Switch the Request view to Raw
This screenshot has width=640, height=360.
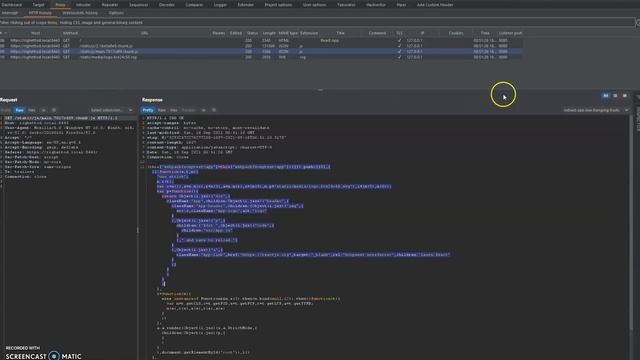pos(19,110)
